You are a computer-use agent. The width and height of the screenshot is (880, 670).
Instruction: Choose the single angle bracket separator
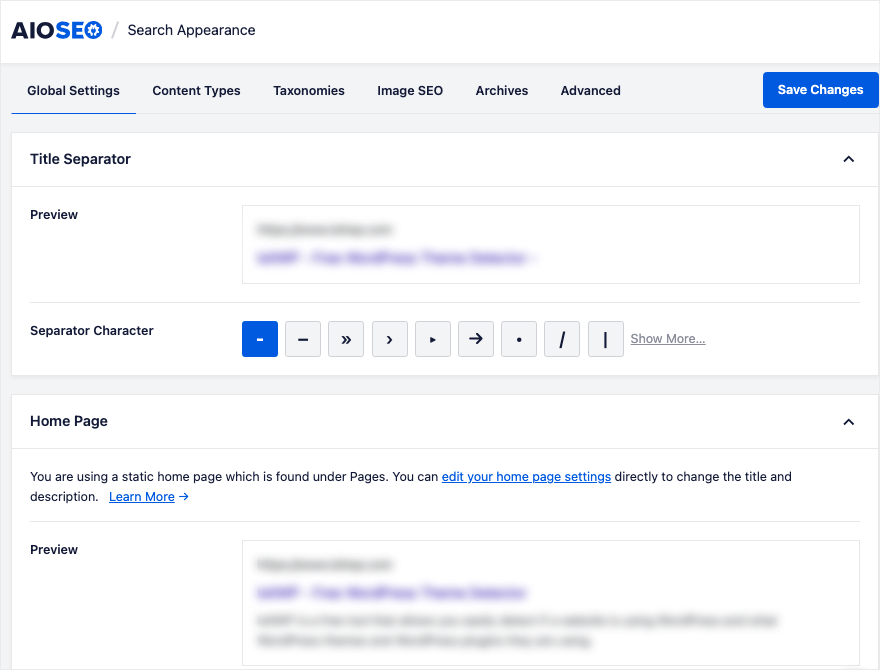[389, 339]
